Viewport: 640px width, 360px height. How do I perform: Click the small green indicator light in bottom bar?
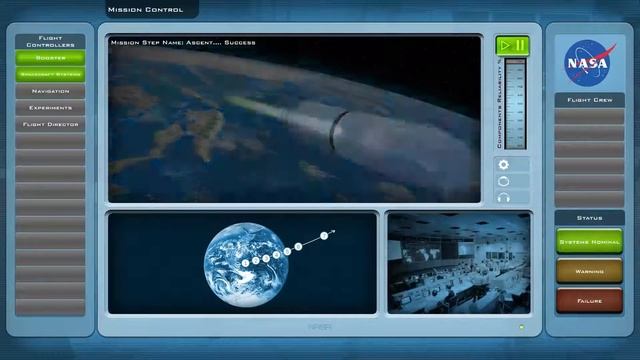click(x=522, y=327)
